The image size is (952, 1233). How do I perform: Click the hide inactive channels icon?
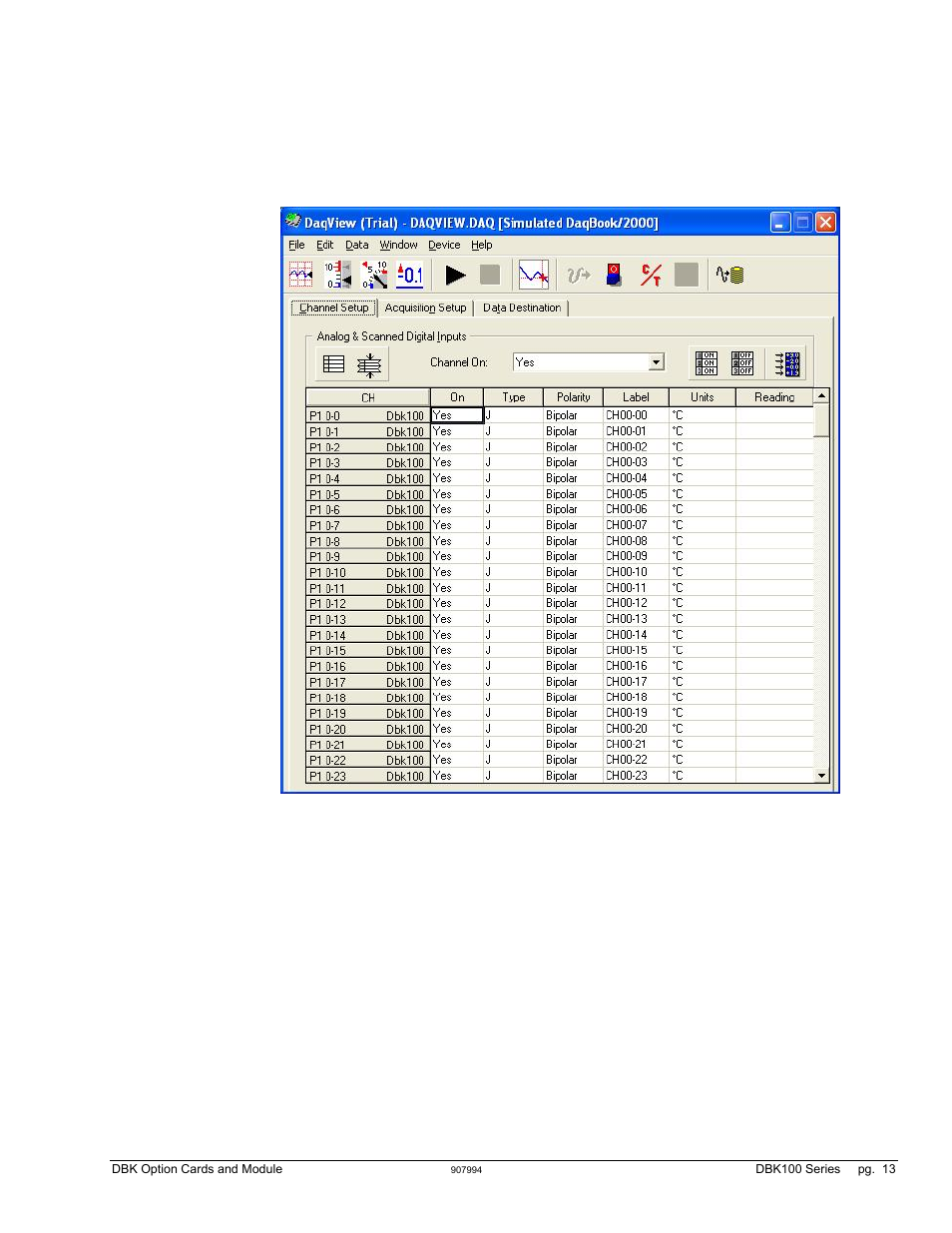pyautogui.click(x=369, y=365)
